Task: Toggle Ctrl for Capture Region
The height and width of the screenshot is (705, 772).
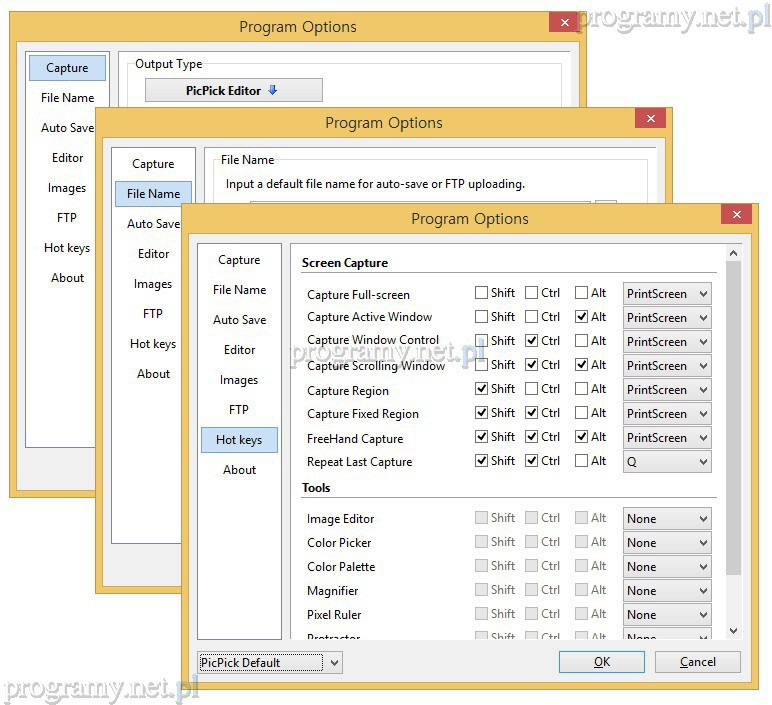Action: [532, 389]
